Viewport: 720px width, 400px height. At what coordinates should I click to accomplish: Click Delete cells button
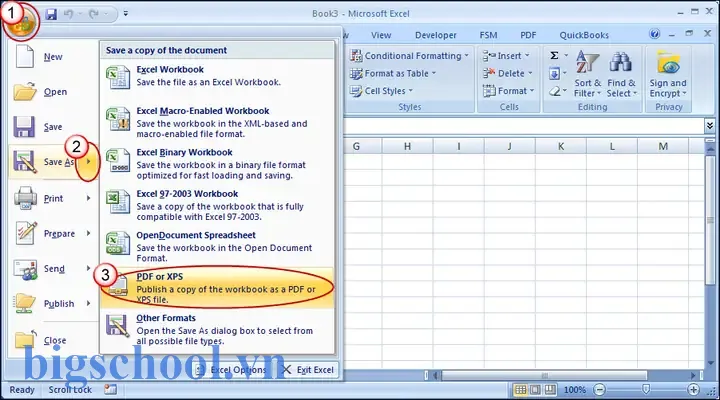point(508,73)
